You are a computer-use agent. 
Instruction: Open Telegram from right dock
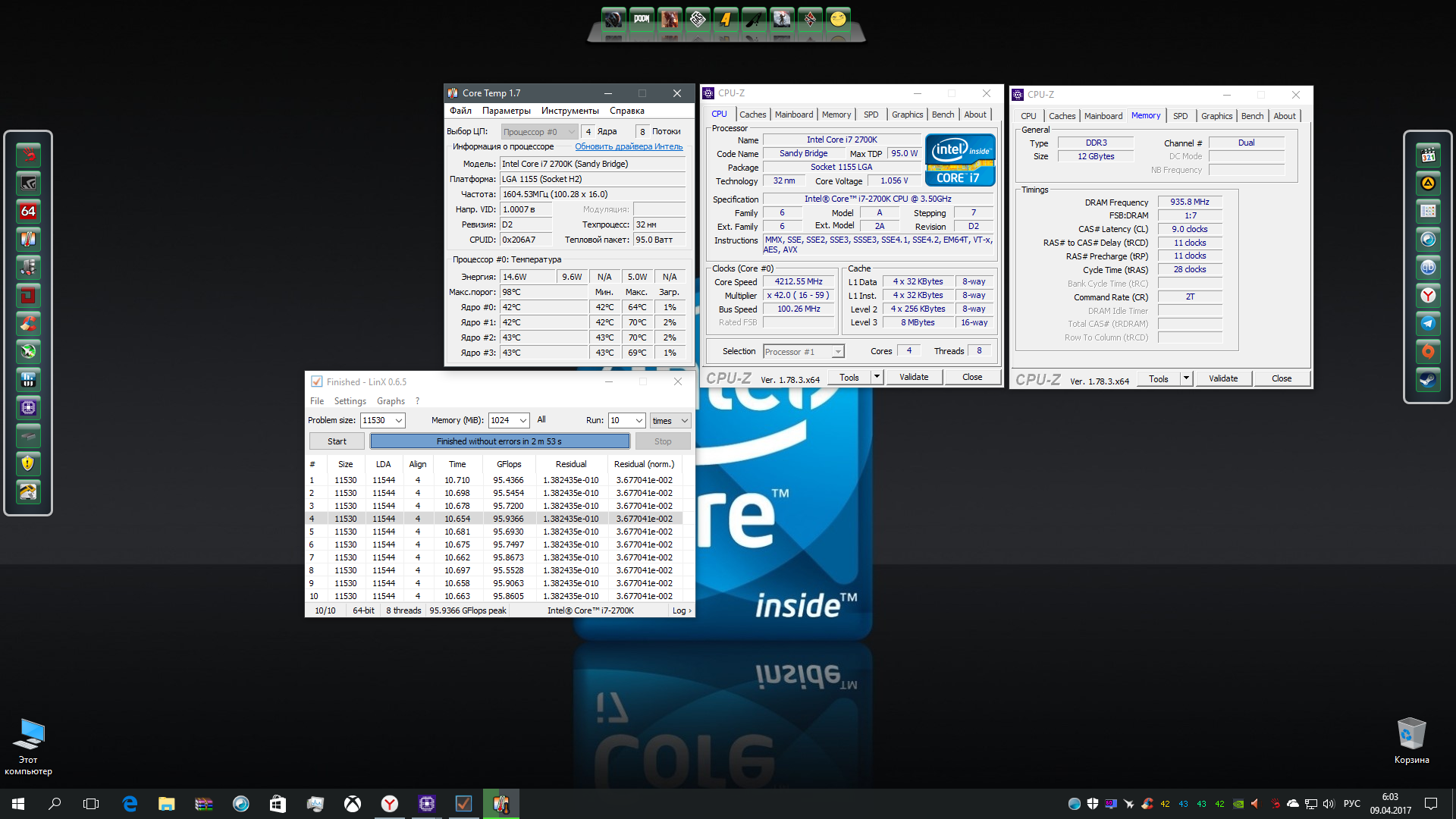tap(1428, 324)
